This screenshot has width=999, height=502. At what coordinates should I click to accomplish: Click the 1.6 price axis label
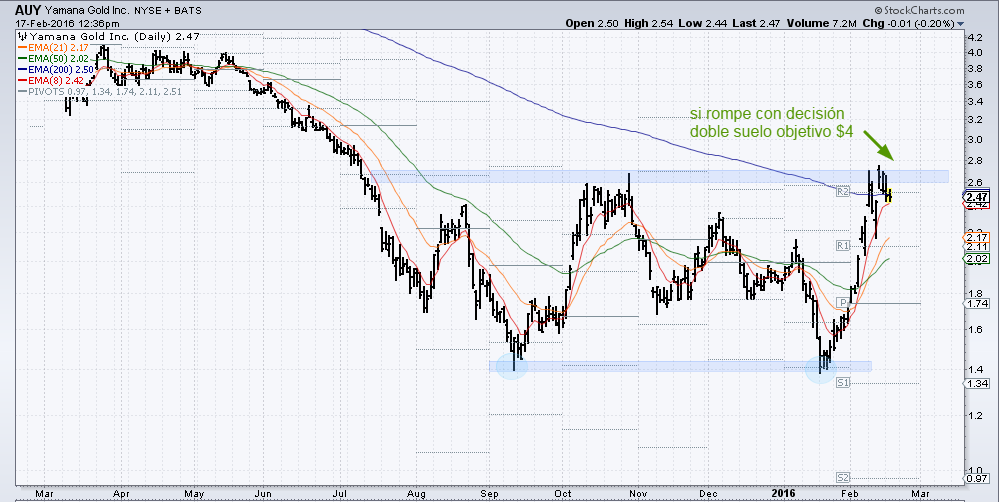tap(975, 329)
